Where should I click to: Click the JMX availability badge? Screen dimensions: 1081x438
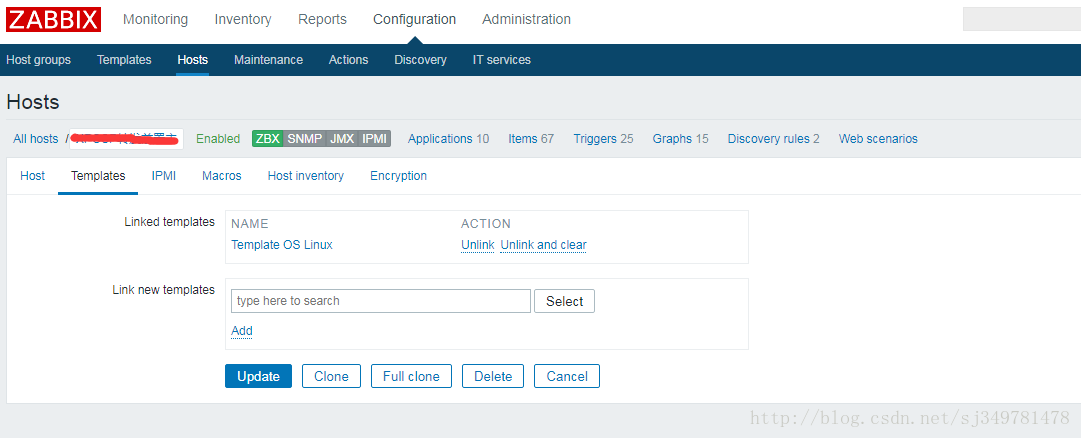tap(342, 139)
